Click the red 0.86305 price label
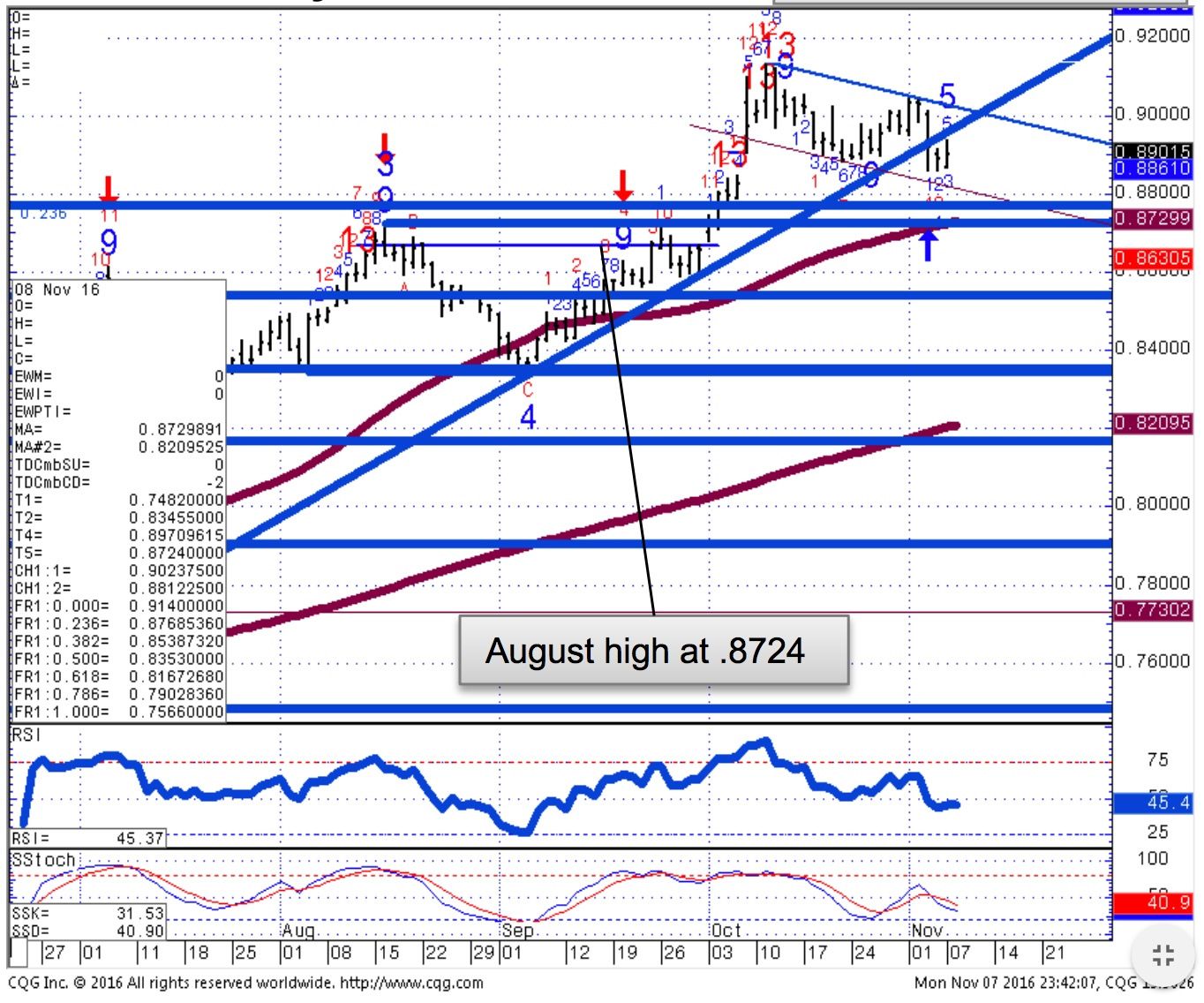 1153,258
